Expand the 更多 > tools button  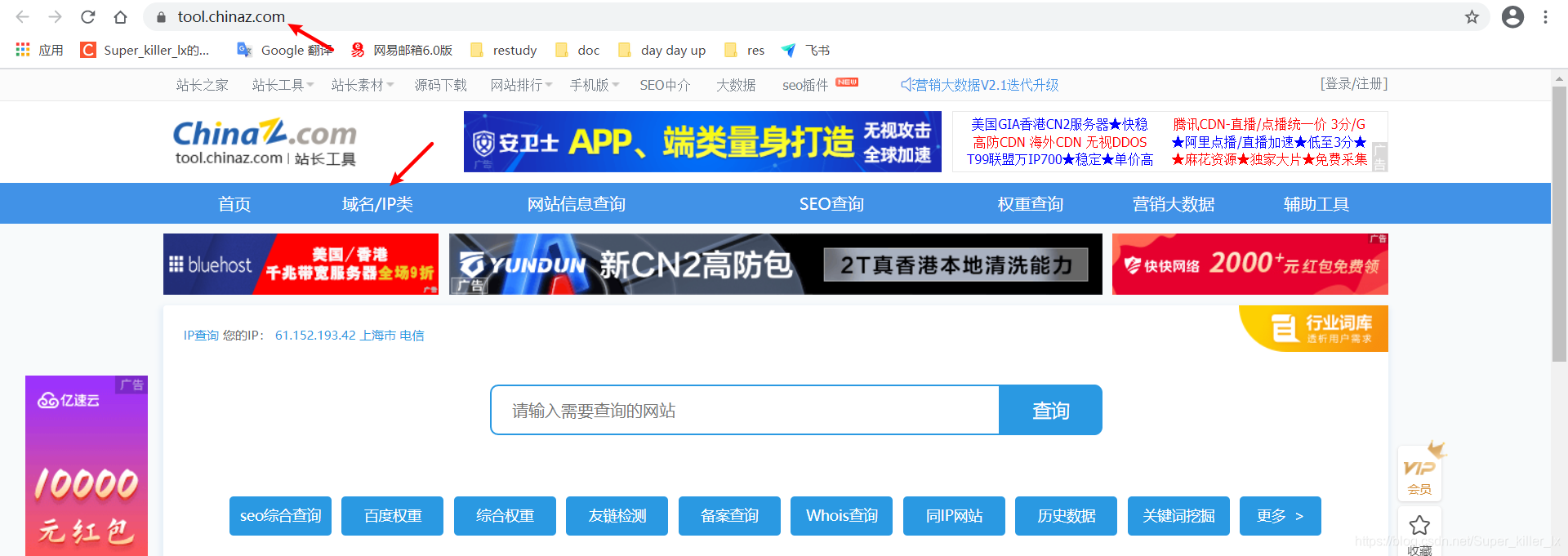point(1281,516)
